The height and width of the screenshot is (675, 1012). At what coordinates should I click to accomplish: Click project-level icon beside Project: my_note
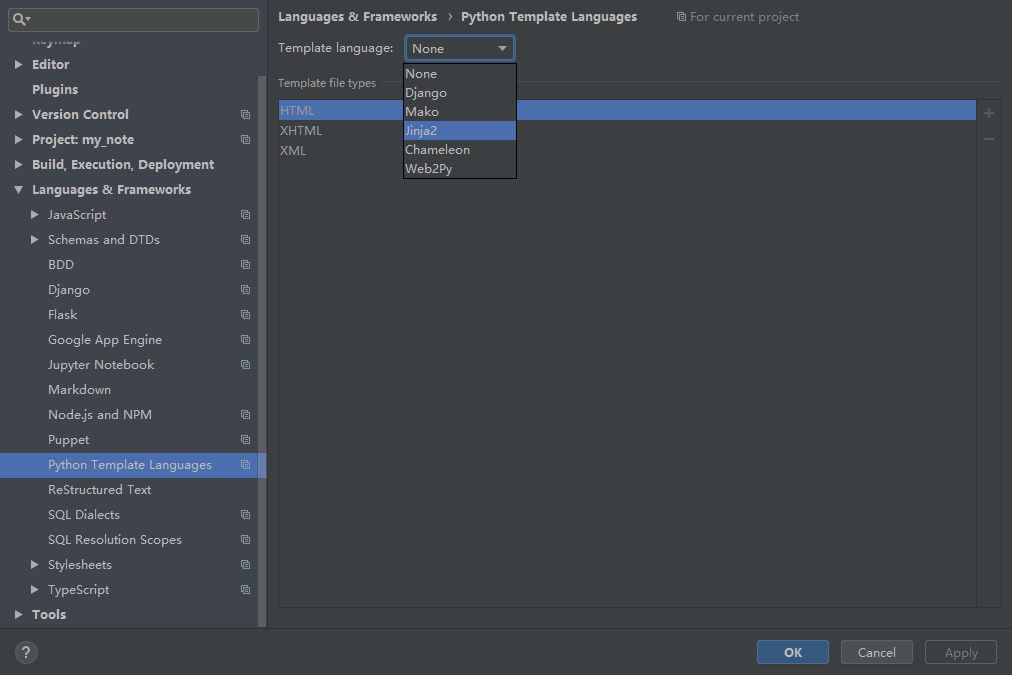(245, 139)
